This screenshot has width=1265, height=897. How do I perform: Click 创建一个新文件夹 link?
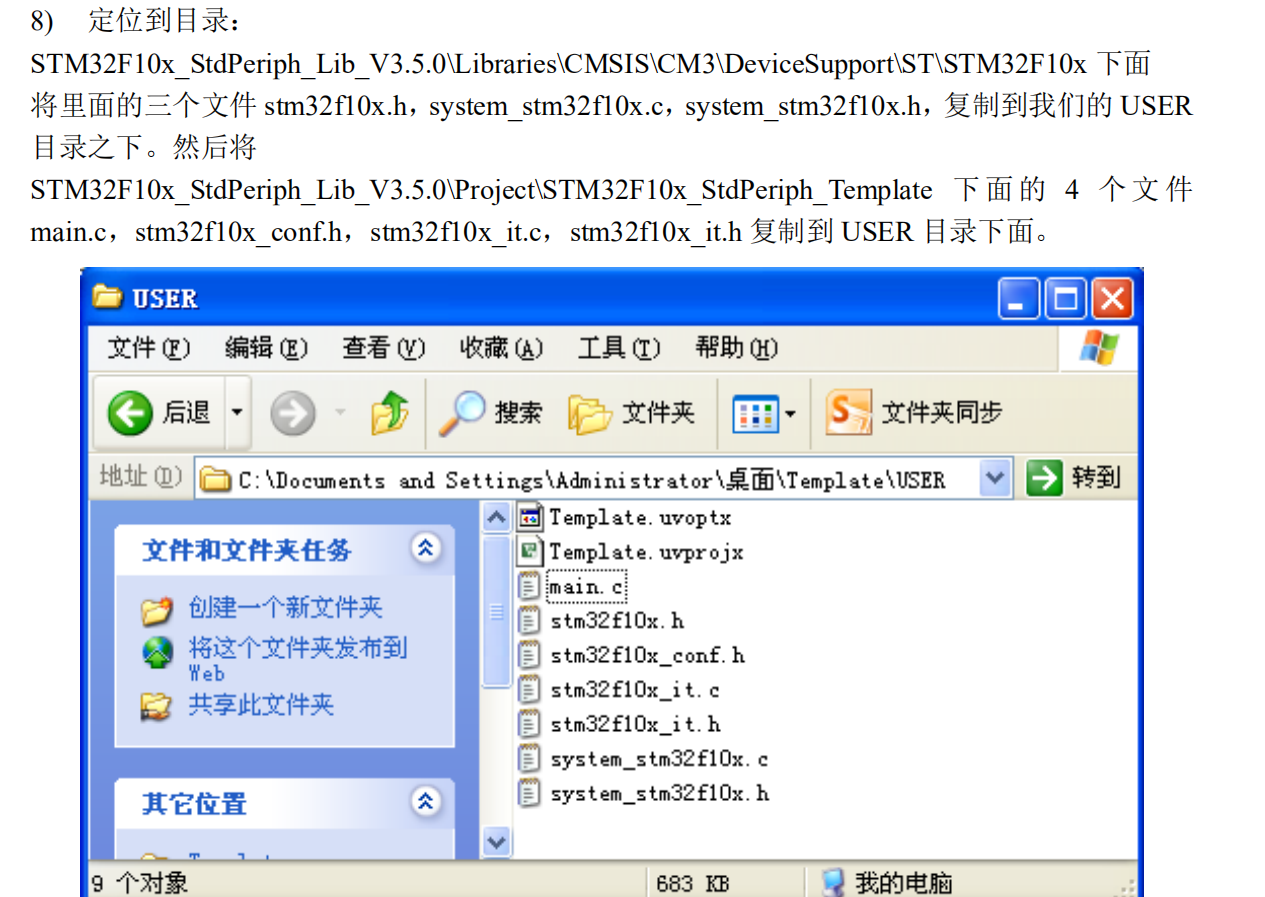coord(285,607)
